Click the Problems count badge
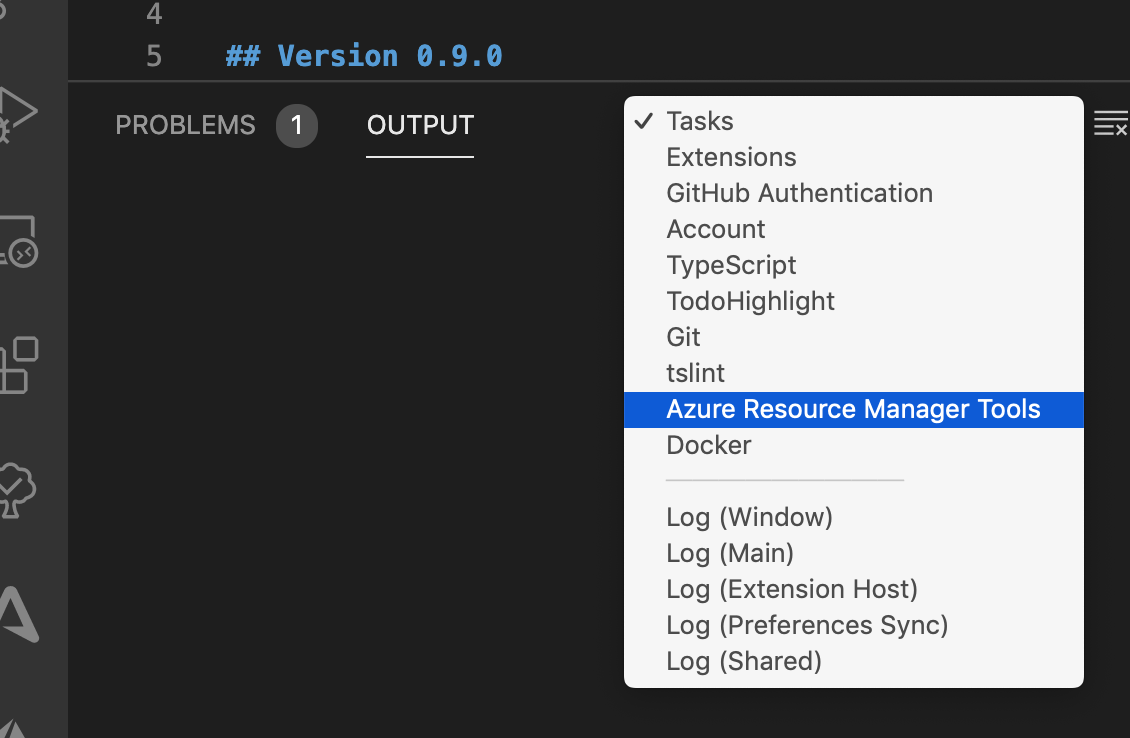 coord(296,126)
